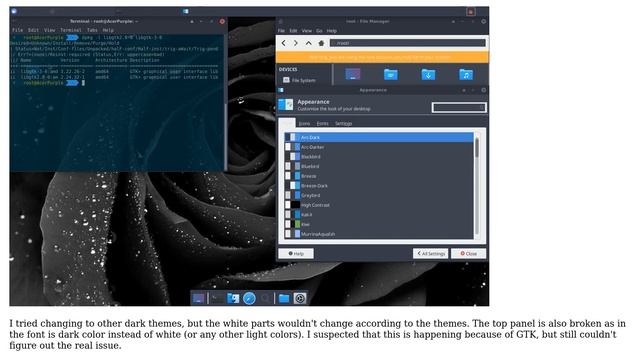This screenshot has height=360, width=640.
Task: Go to parent folder in File Manager
Action: [309, 43]
